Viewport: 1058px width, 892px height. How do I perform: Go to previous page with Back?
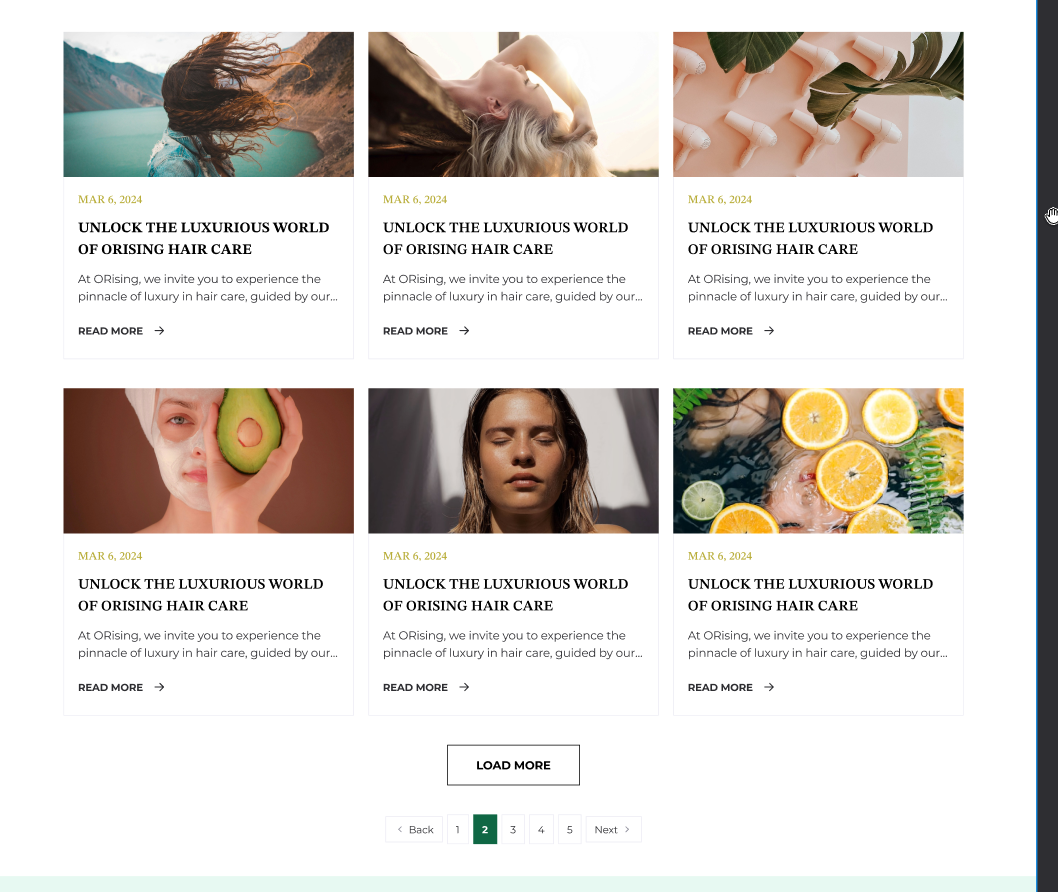click(414, 829)
